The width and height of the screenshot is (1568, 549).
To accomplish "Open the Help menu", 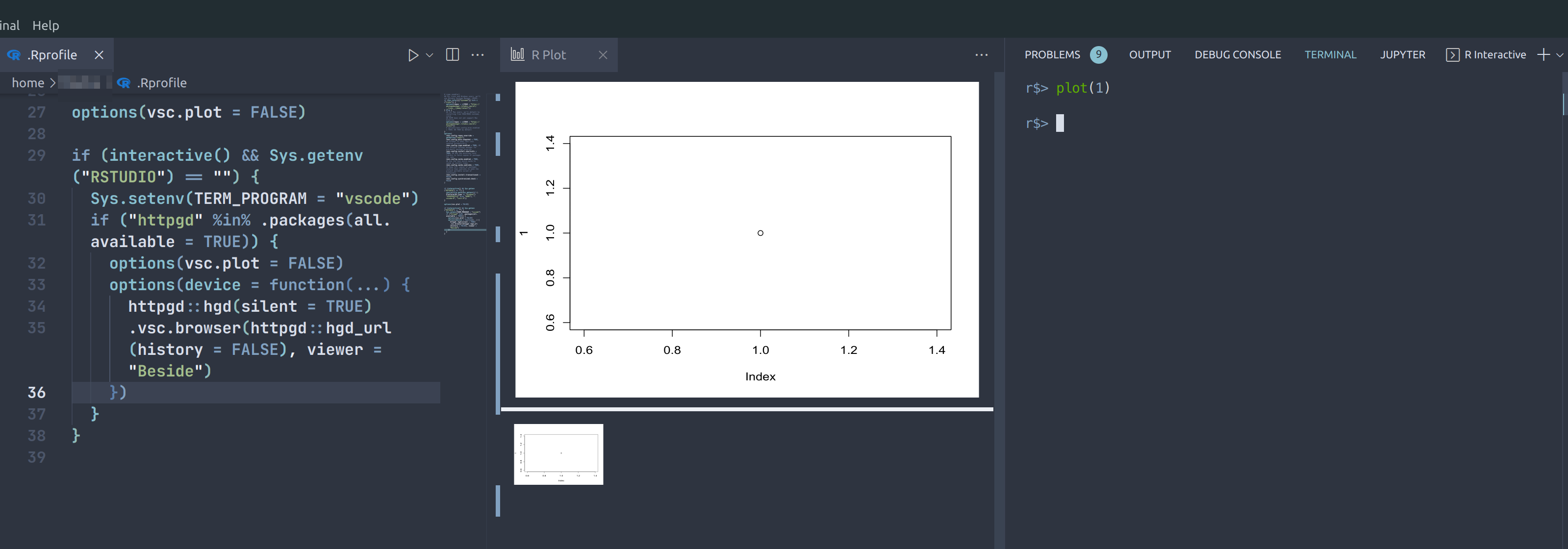I will click(46, 25).
